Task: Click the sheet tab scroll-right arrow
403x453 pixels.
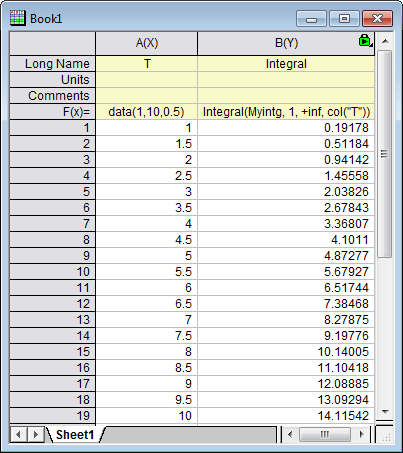Action: pyautogui.click(x=35, y=435)
